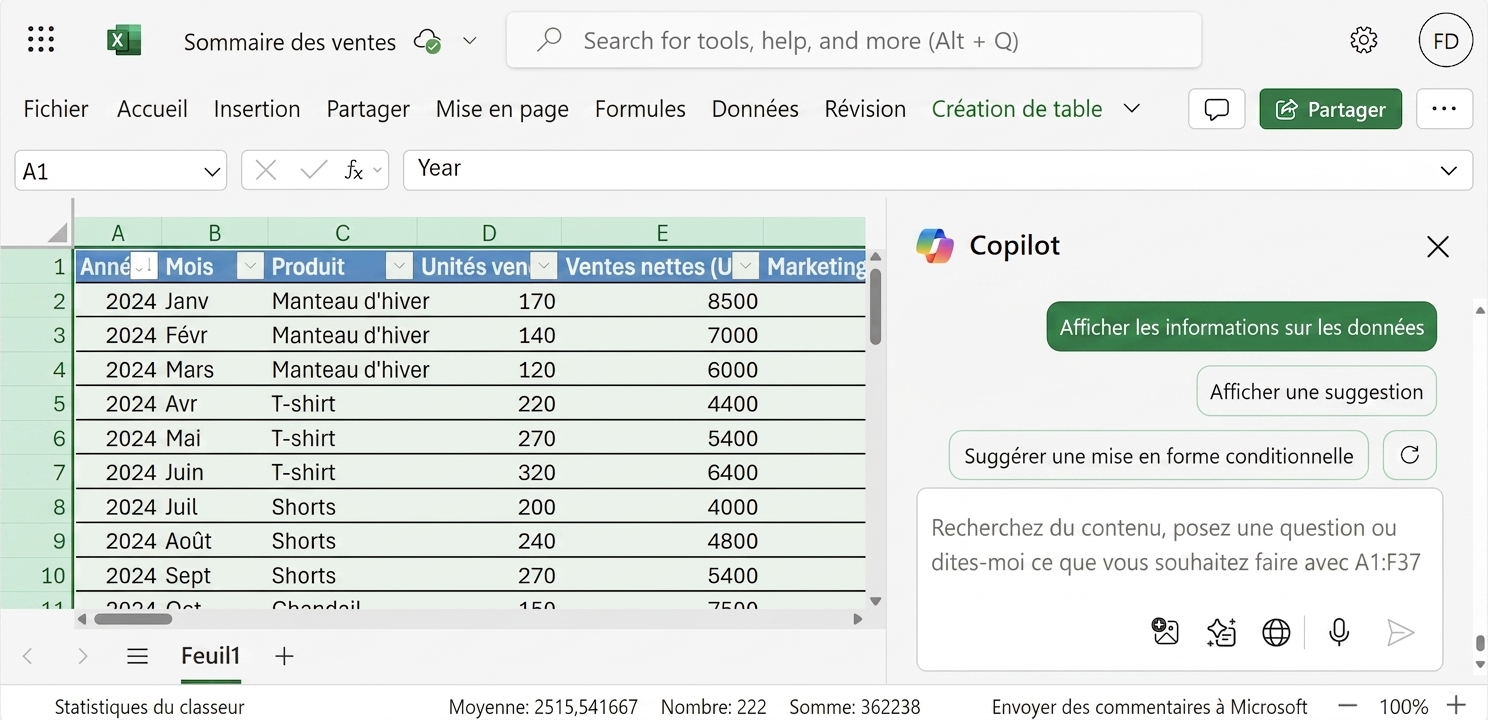Switch to the Formules tab
This screenshot has height=720, width=1488.
(640, 109)
